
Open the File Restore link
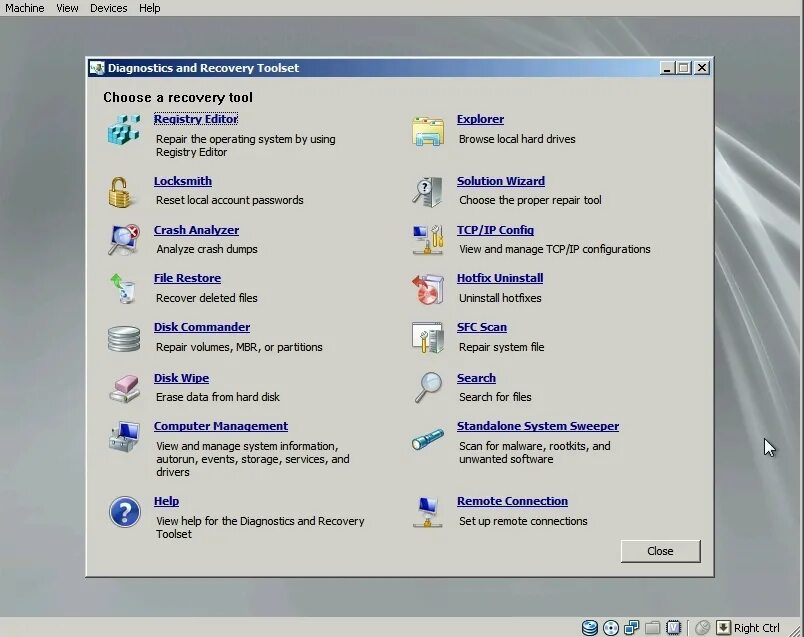(188, 278)
